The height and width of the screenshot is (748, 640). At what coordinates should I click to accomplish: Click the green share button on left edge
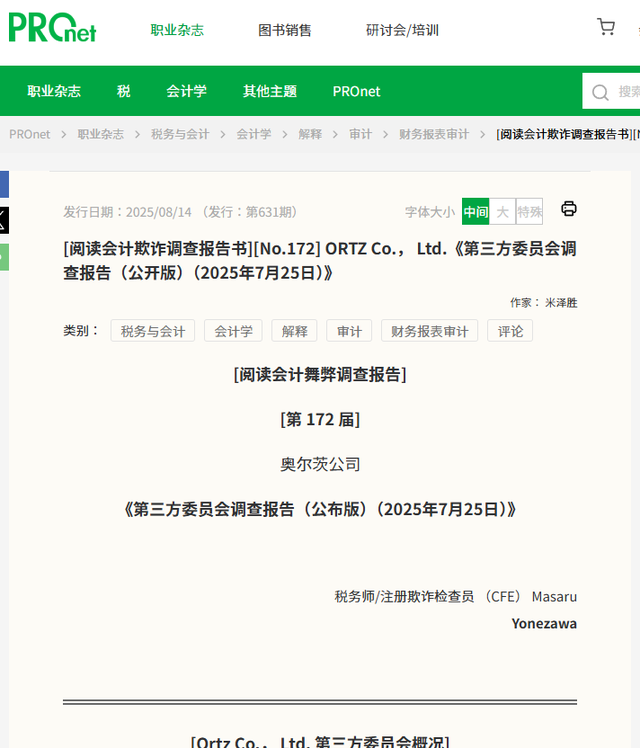pyautogui.click(x=3, y=256)
